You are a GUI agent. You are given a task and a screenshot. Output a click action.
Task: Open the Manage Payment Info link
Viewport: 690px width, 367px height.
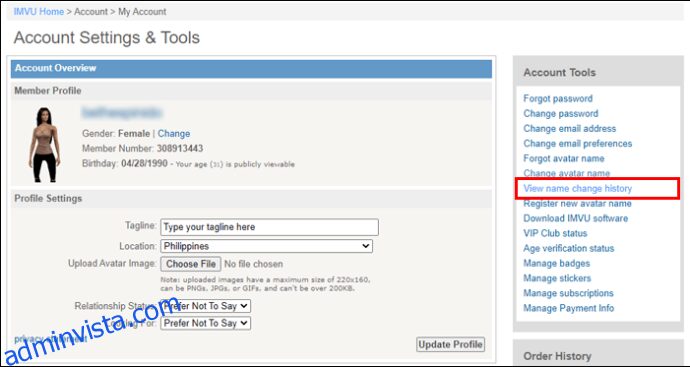tap(569, 308)
